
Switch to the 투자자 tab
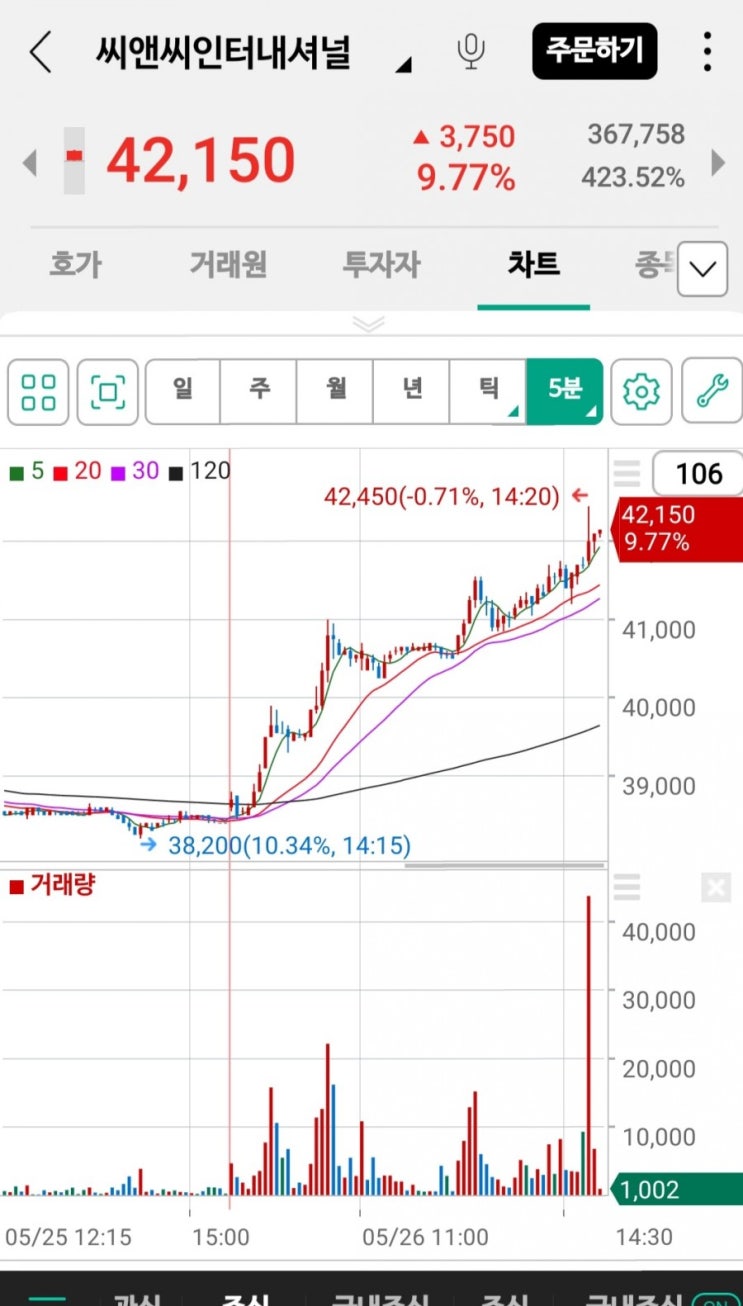pyautogui.click(x=382, y=265)
